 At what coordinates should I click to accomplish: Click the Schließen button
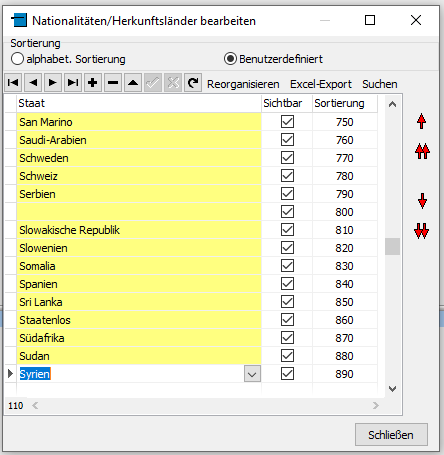coord(391,435)
